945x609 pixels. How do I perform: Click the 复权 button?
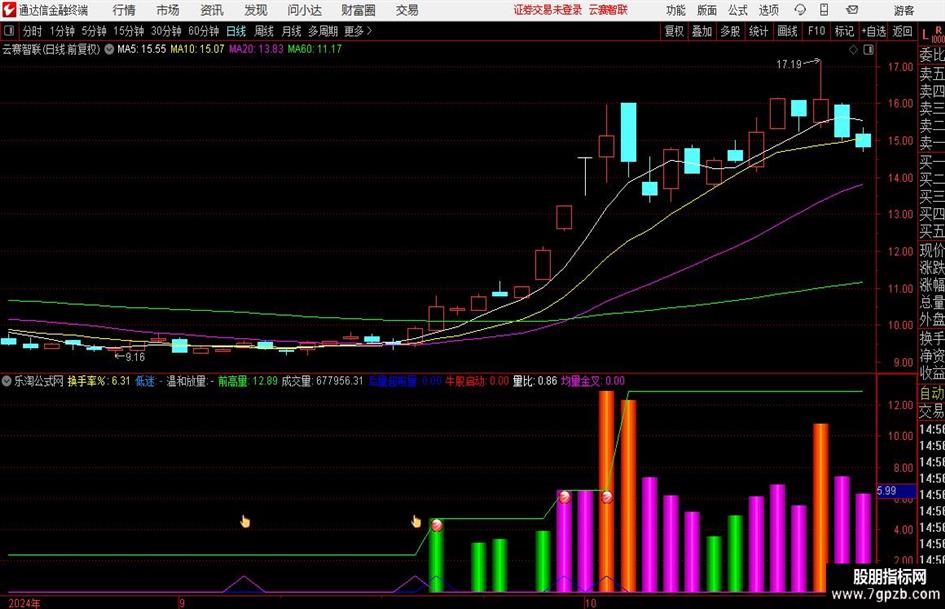click(x=674, y=31)
